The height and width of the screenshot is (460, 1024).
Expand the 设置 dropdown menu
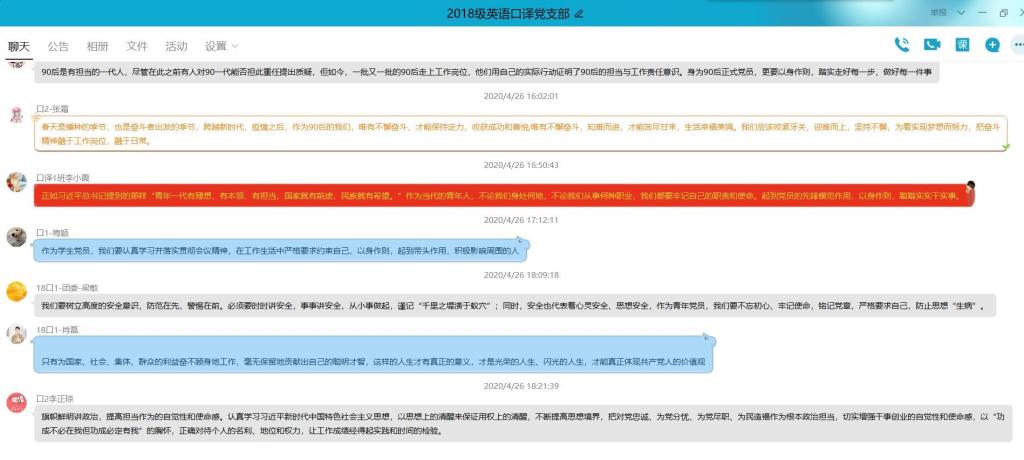(222, 46)
